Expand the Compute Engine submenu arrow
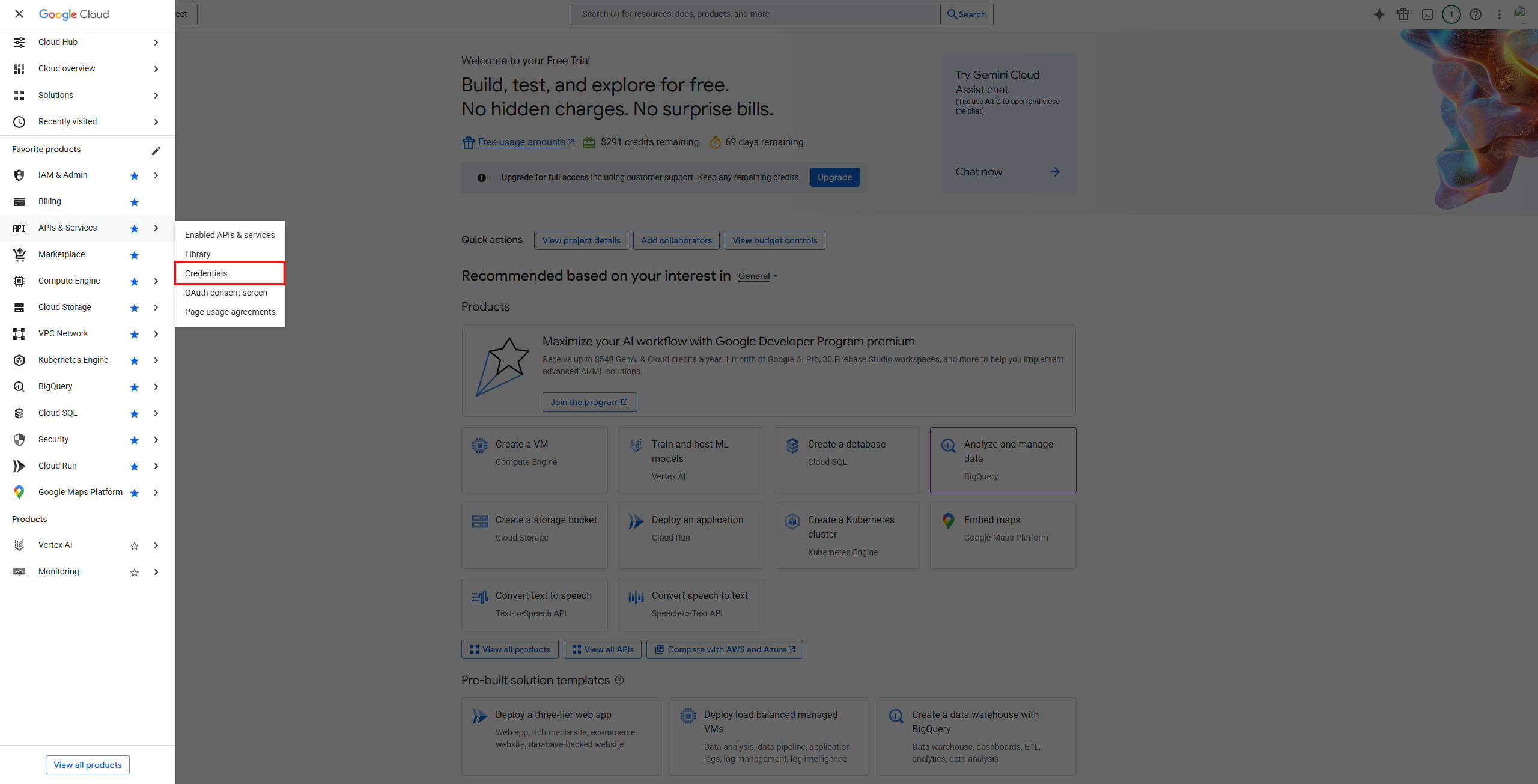This screenshot has height=784, width=1538. (156, 281)
